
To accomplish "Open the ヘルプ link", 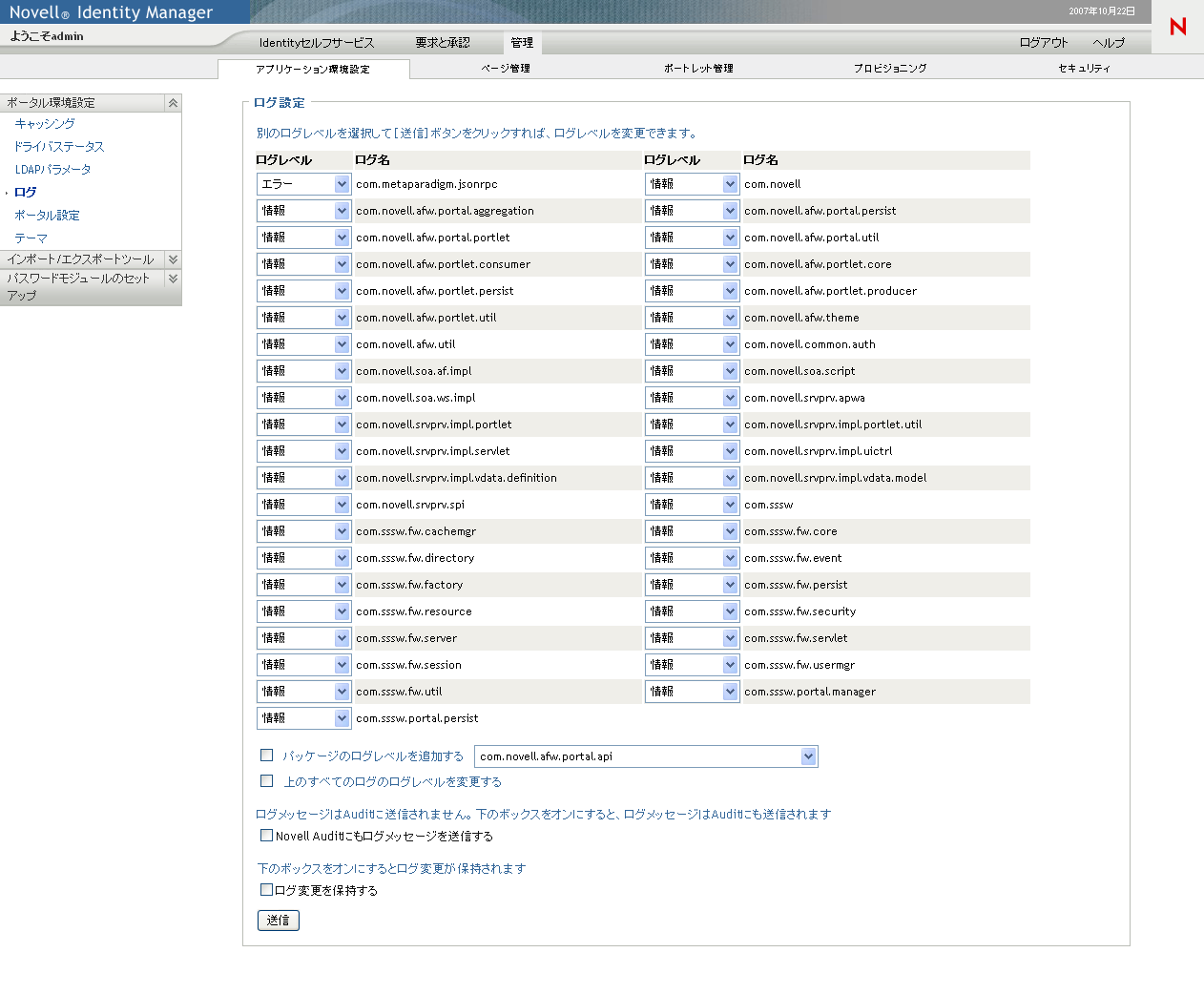I will 1109,43.
